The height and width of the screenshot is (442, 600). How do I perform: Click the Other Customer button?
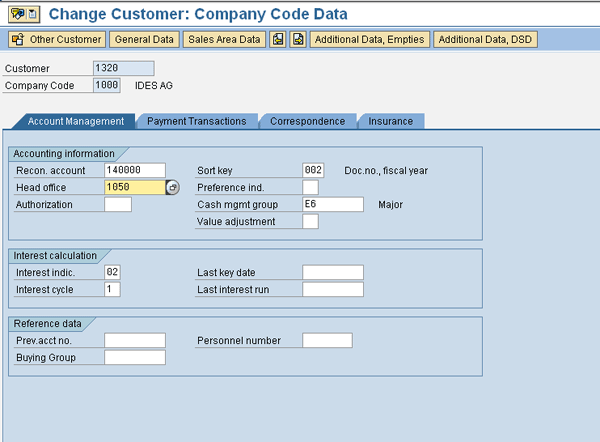point(57,40)
